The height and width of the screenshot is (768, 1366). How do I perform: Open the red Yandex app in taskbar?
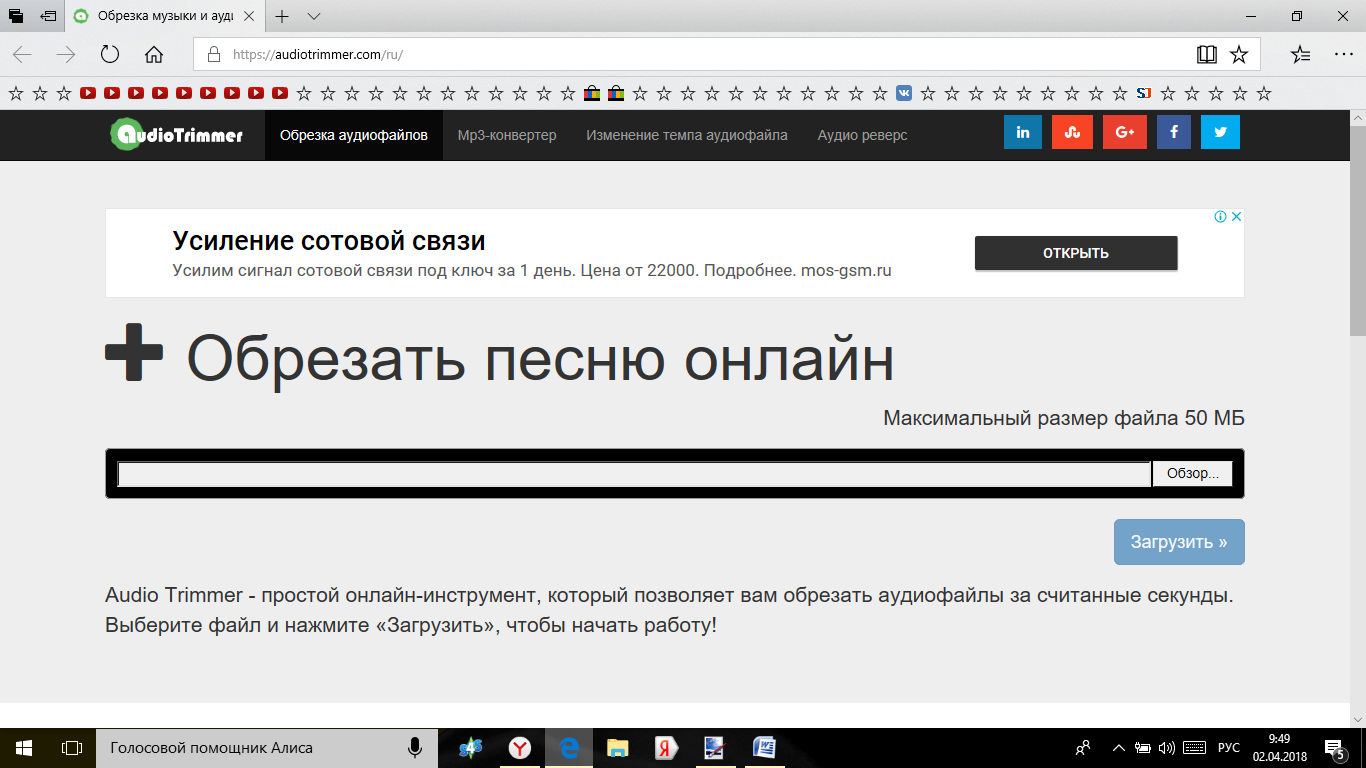pos(667,748)
